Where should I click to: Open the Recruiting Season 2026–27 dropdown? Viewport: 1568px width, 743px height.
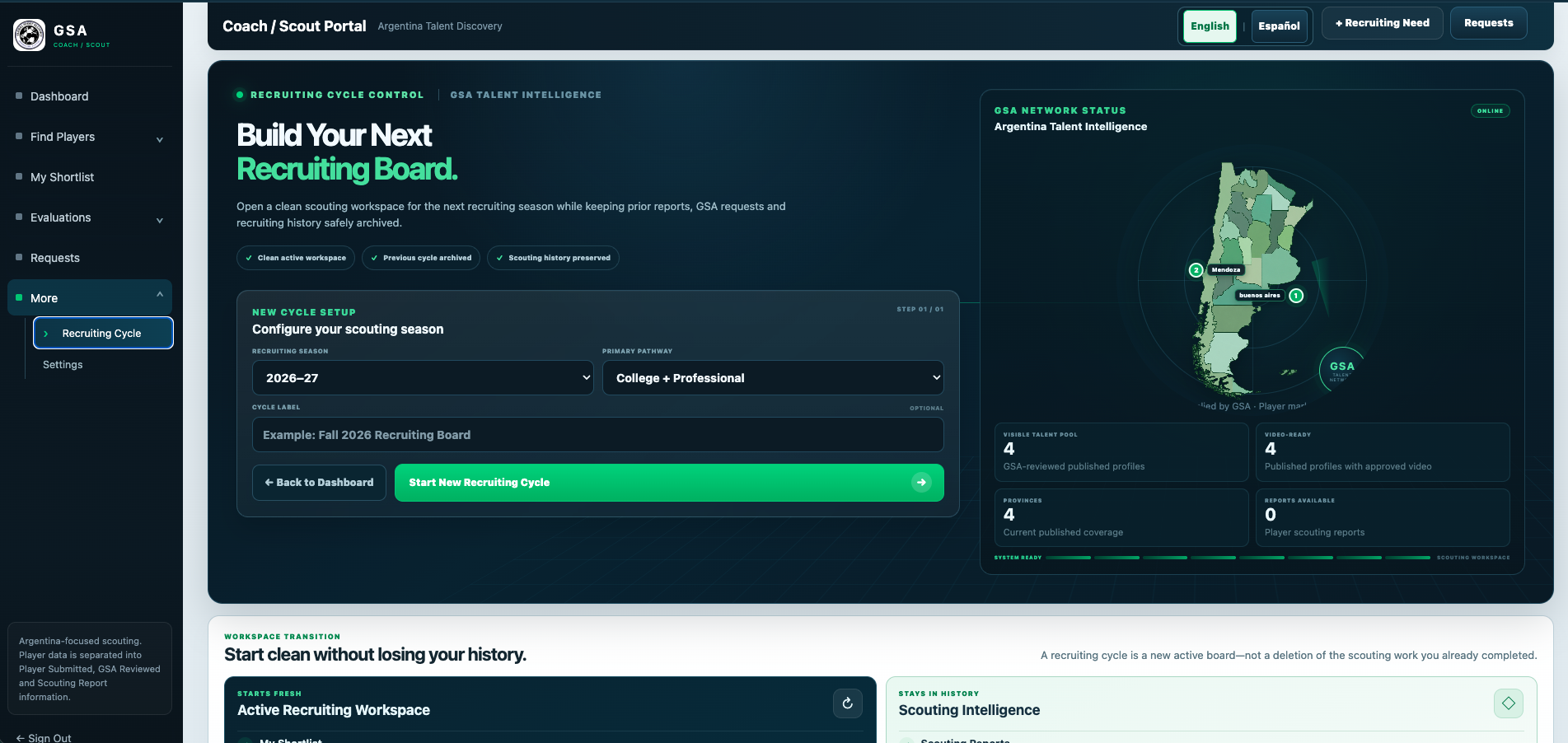tap(423, 378)
